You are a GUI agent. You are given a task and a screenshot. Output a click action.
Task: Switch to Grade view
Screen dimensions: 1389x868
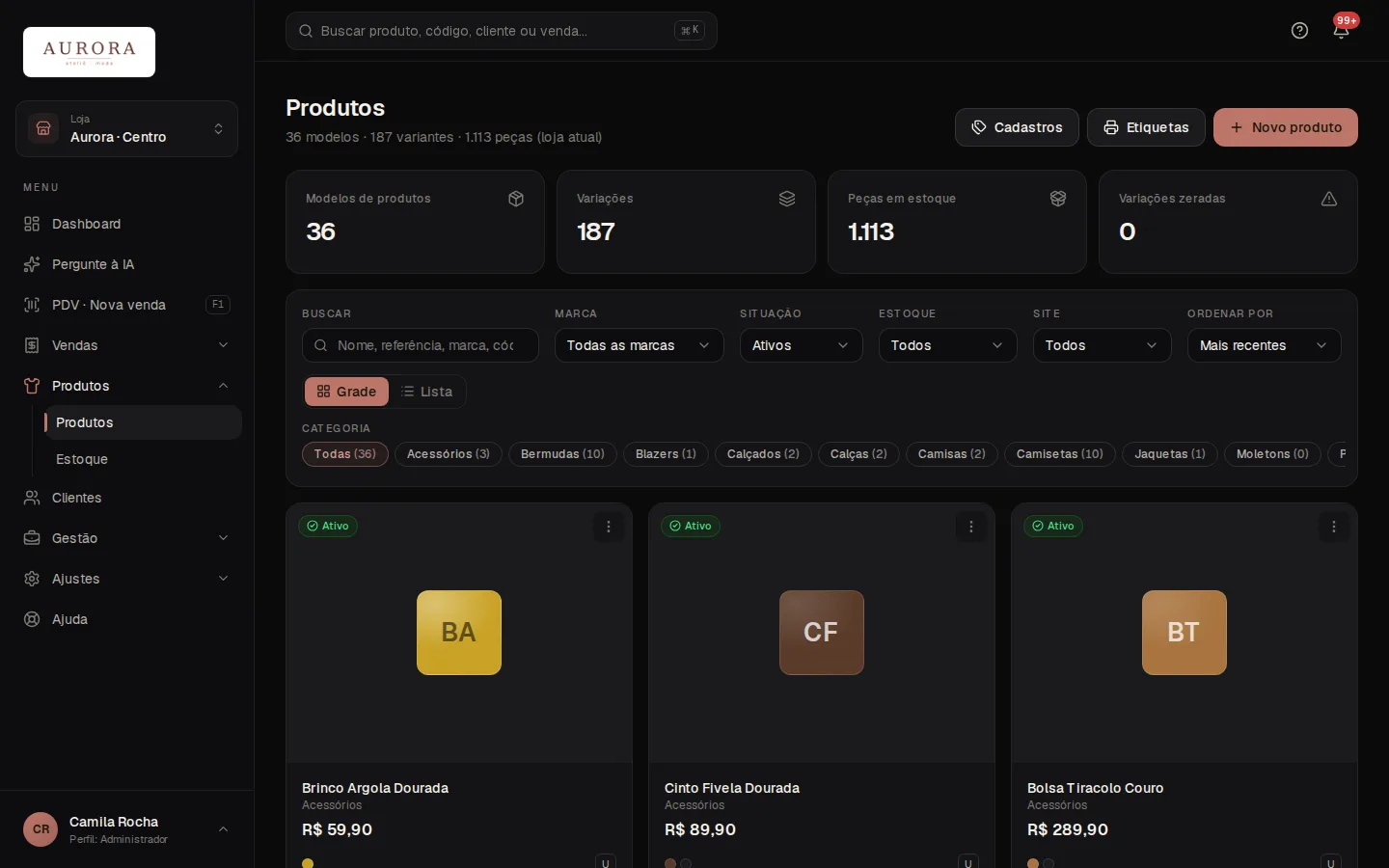(347, 392)
